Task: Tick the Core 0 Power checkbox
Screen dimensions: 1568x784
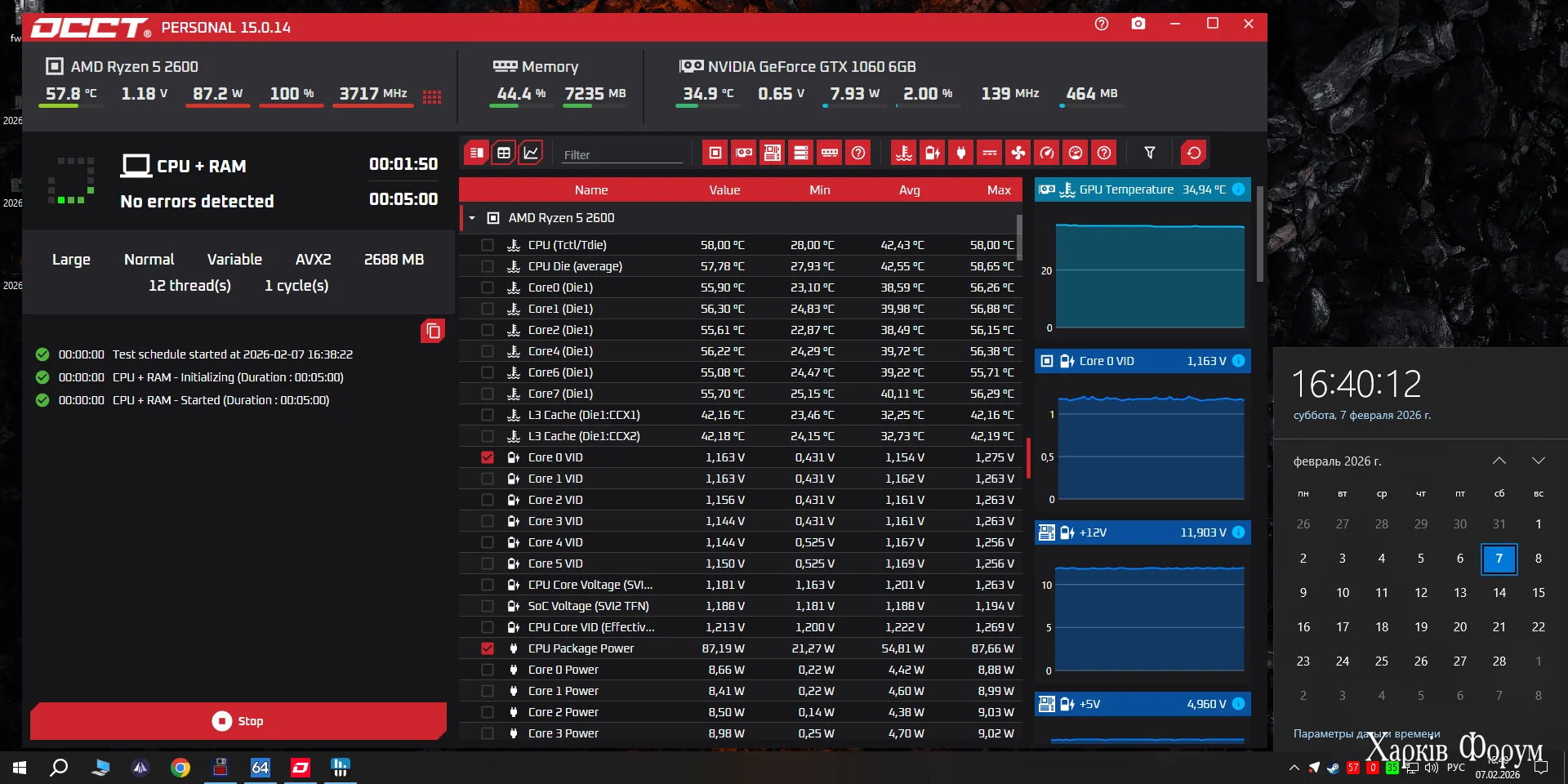Action: 488,670
